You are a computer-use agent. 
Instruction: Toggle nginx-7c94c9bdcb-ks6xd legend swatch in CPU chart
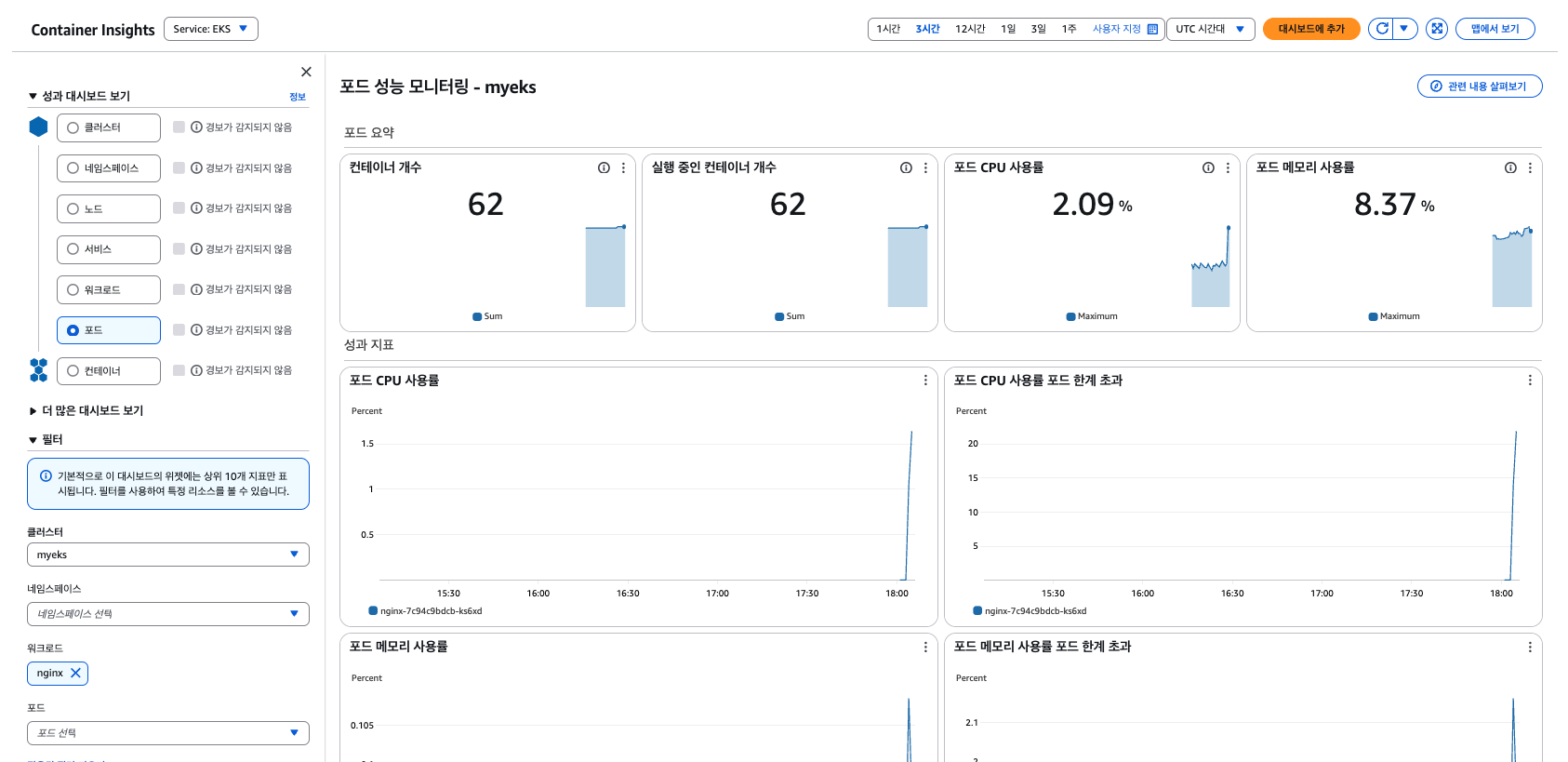point(373,611)
